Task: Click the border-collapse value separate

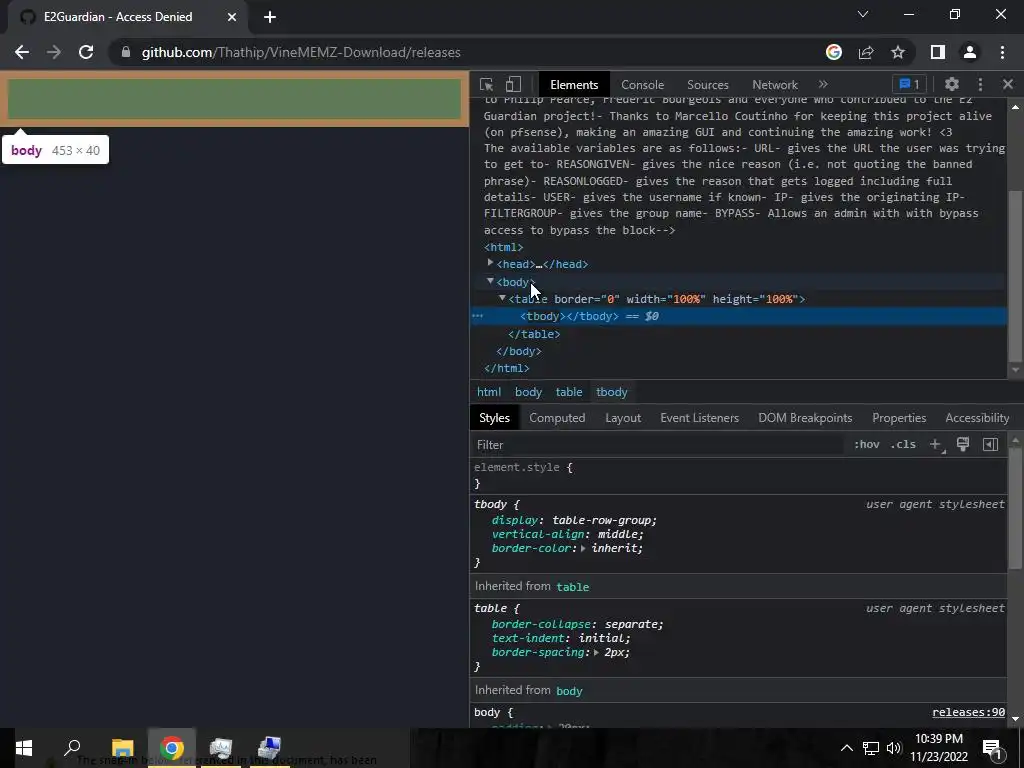Action: (x=631, y=624)
